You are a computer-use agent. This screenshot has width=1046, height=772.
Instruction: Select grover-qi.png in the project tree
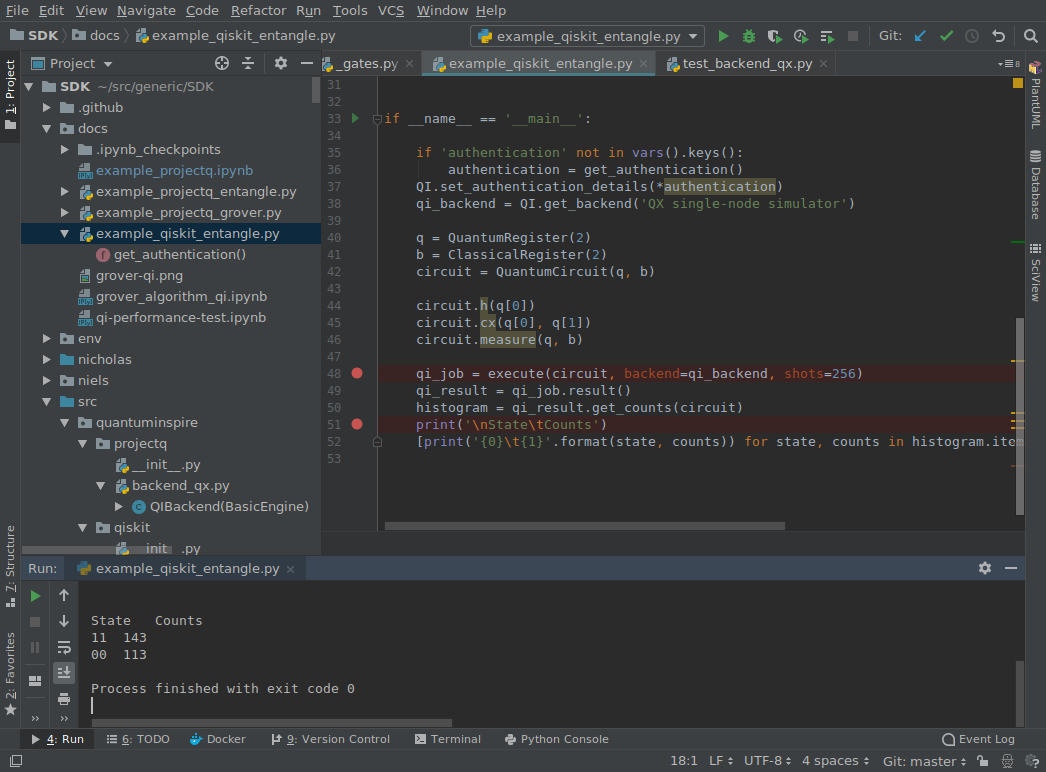(139, 275)
